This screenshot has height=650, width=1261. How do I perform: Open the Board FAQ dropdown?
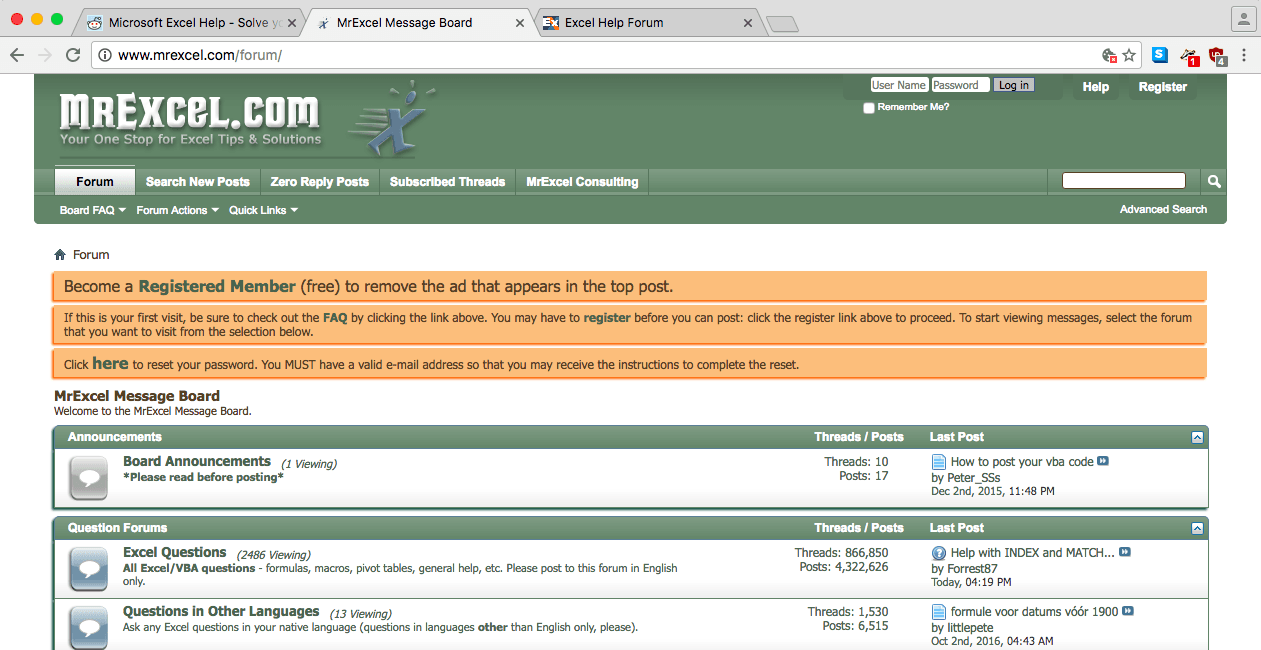tap(93, 210)
